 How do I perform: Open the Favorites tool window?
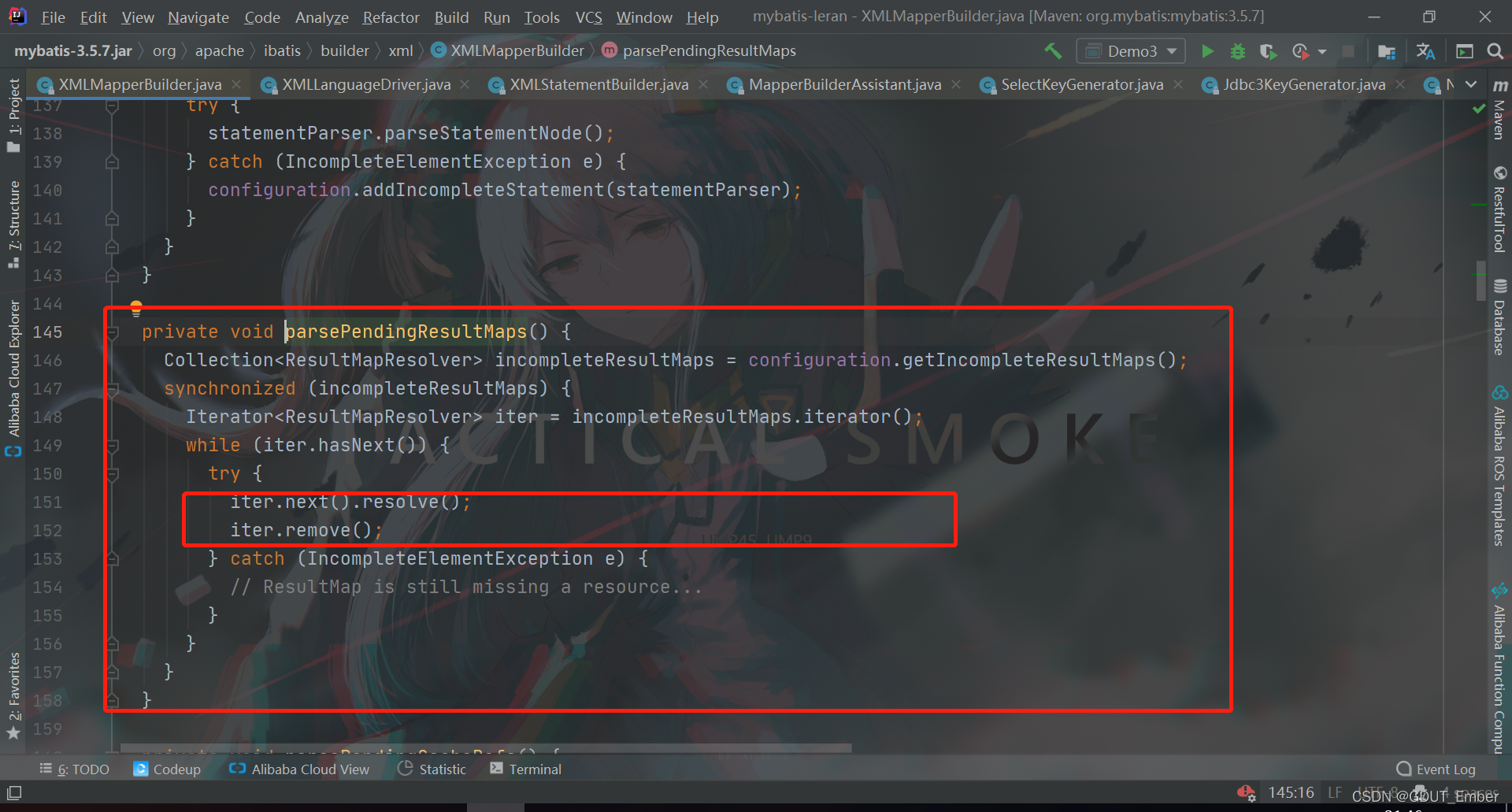pos(13,695)
